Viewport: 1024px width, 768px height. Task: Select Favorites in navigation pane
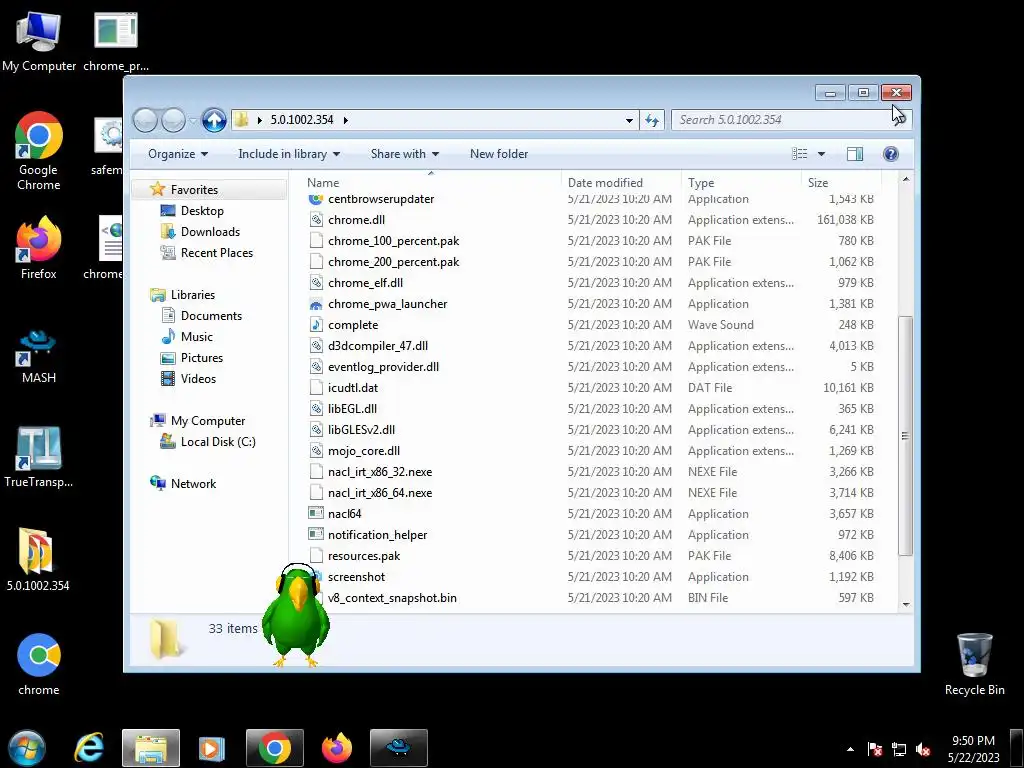tap(194, 189)
